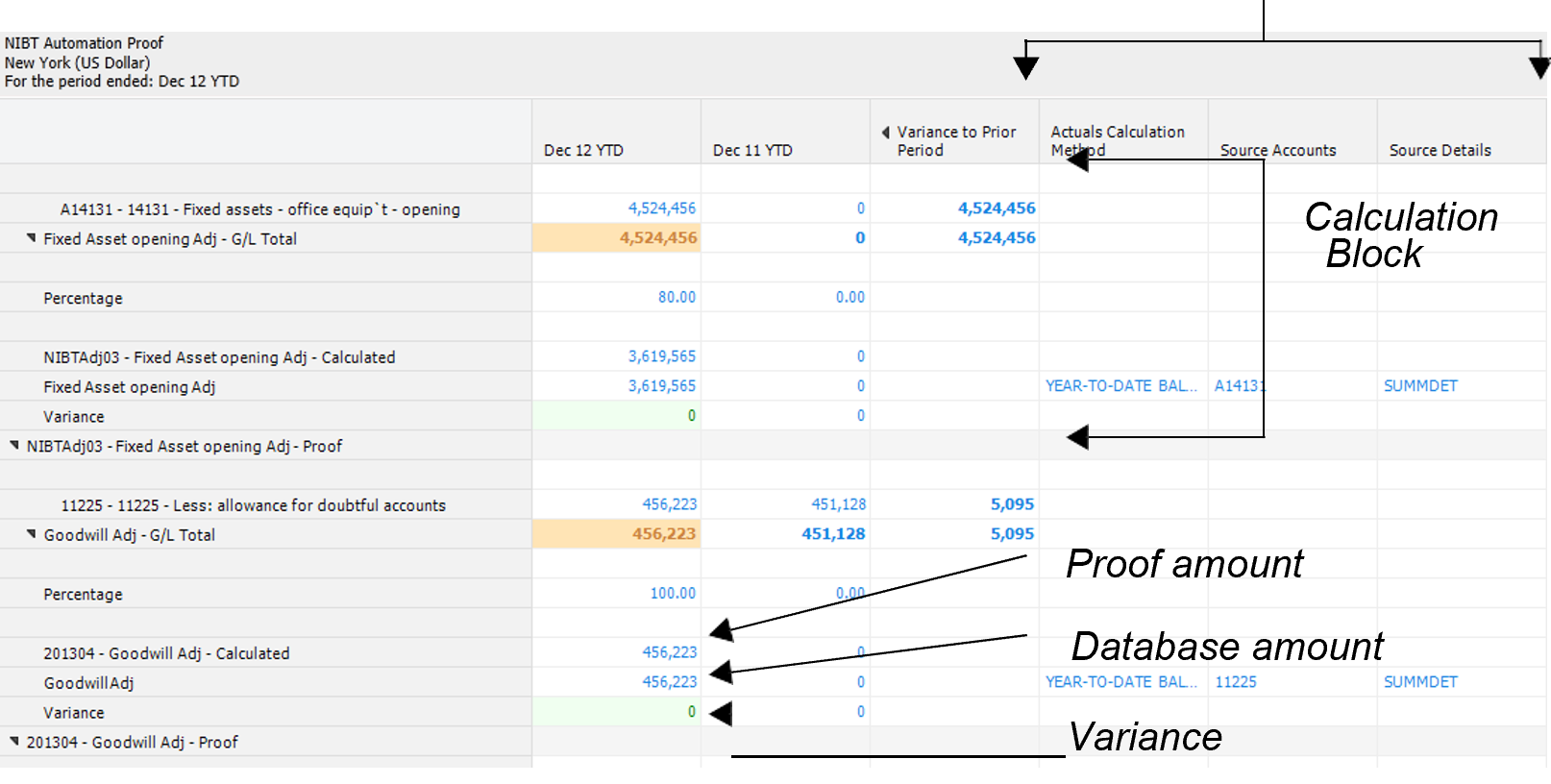This screenshot has height=784, width=1551.
Task: Open YEAR-TO-DATE BAL method in GoodwillAdj row
Action: 1120,682
